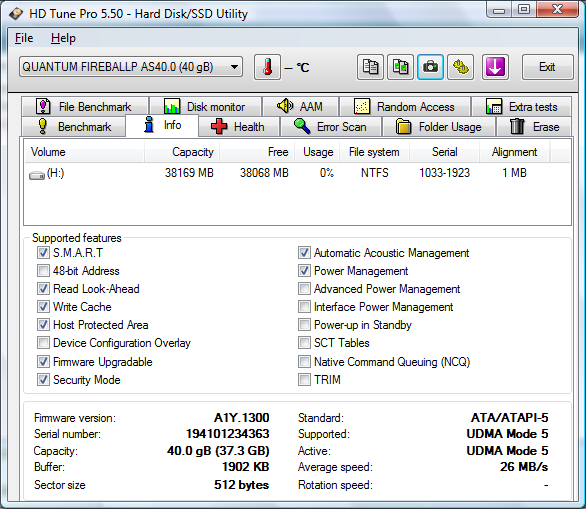Click the 1902 KB buffer value
Screen dimensions: 586x509
coord(246,467)
